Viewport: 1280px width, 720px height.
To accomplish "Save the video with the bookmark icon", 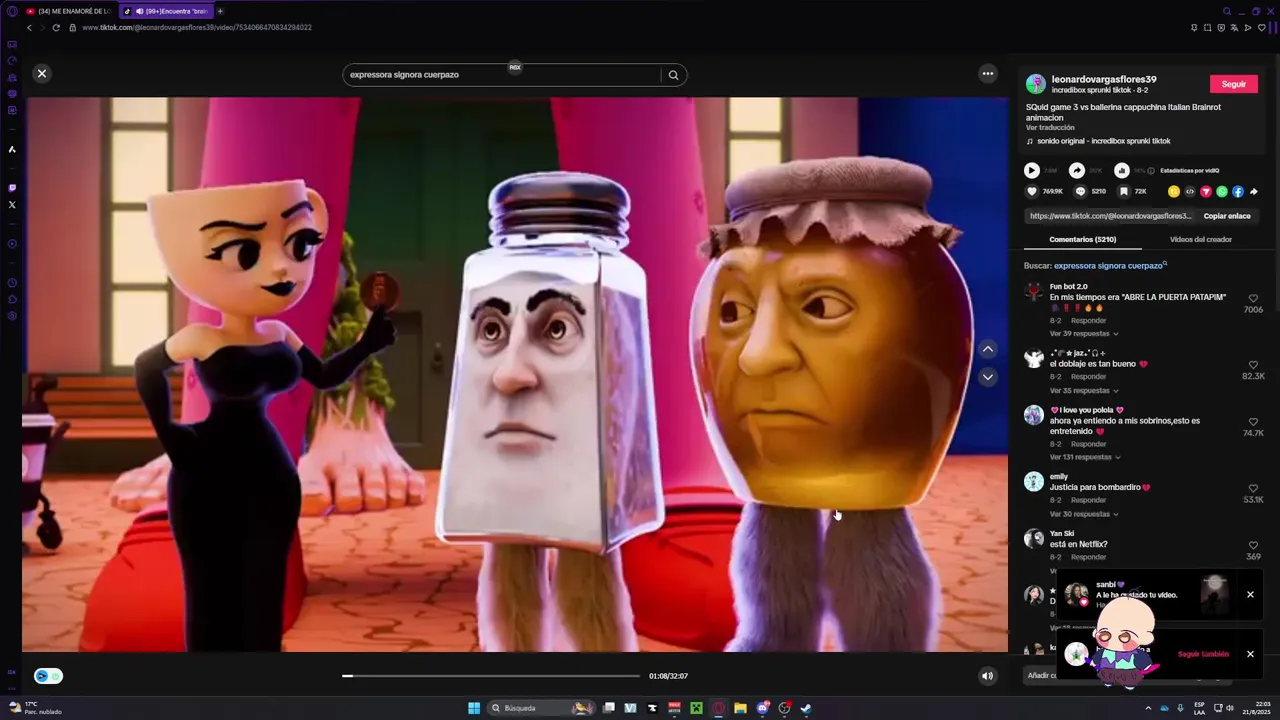I will click(1124, 191).
